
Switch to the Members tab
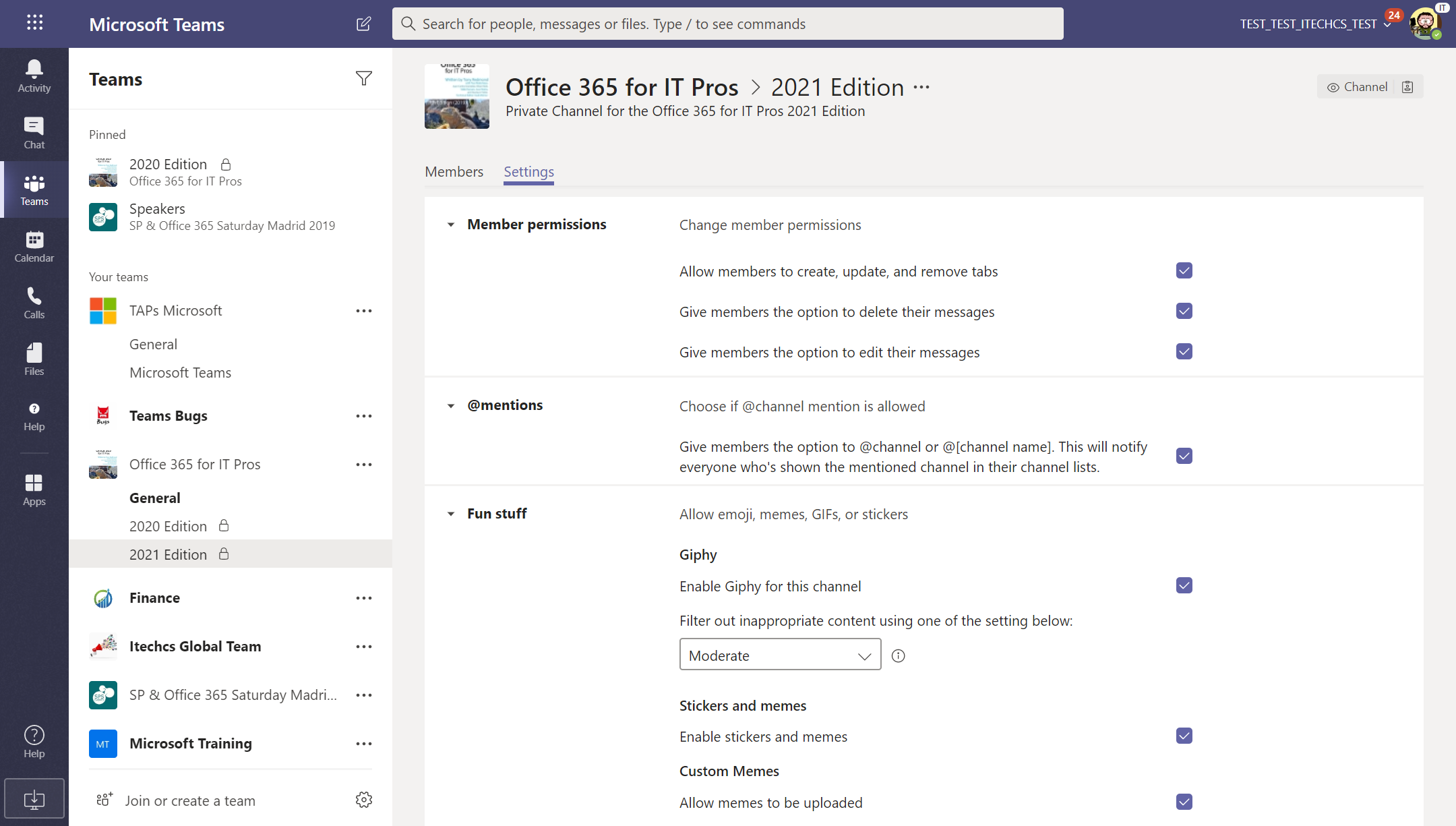(x=454, y=172)
